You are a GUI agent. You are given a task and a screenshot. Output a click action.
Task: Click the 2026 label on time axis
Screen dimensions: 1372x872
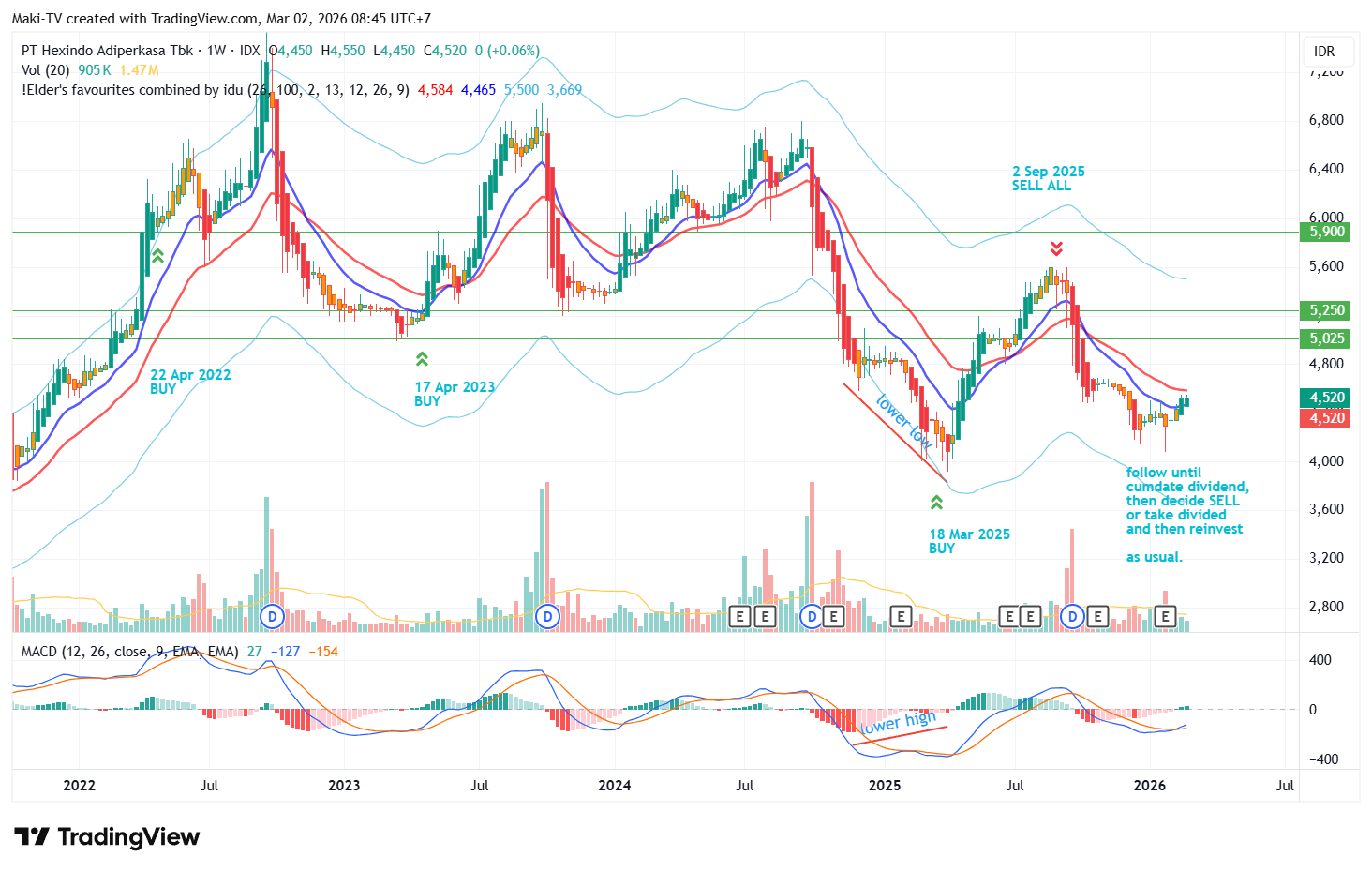coord(1150,786)
